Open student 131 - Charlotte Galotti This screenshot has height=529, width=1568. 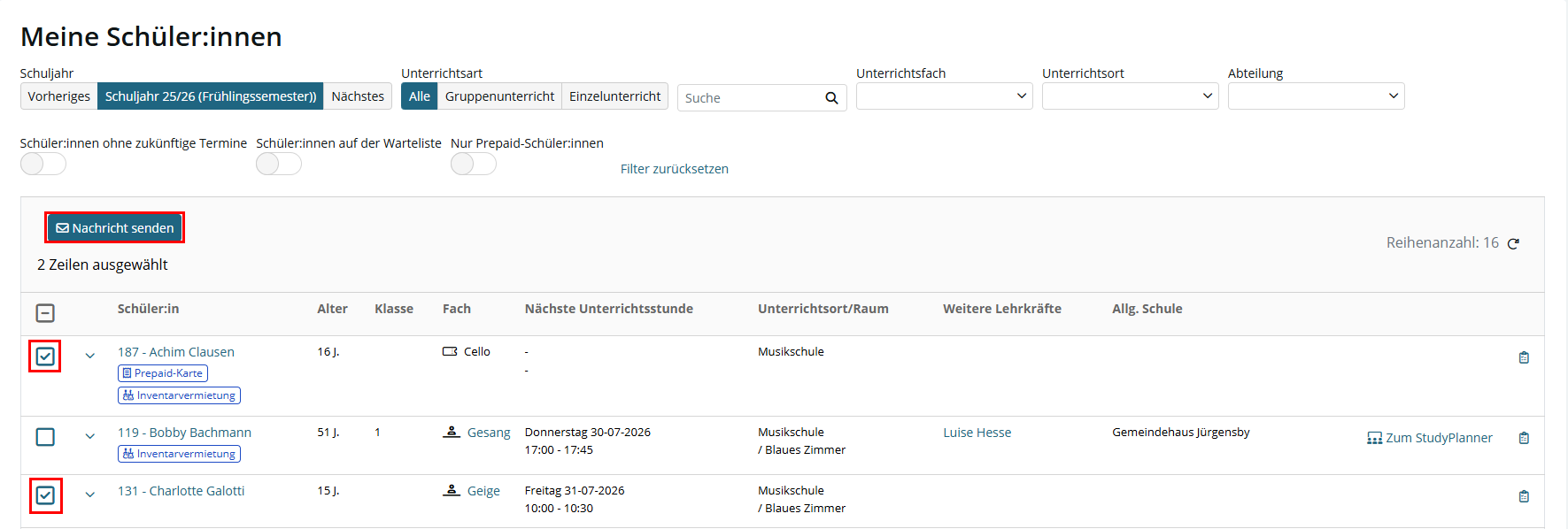click(181, 491)
